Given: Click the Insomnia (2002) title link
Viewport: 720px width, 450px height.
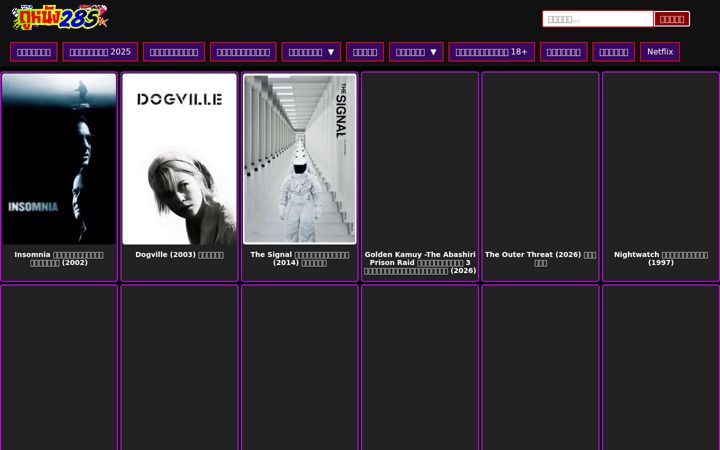Looking at the screenshot, I should [x=59, y=259].
